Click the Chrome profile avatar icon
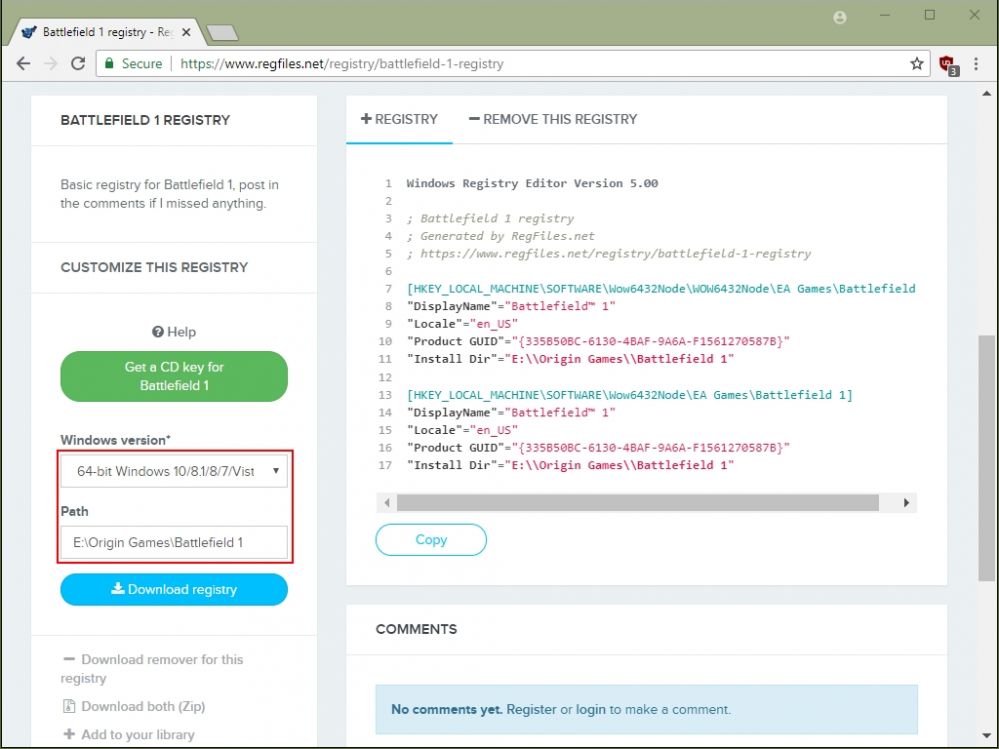 tap(839, 17)
